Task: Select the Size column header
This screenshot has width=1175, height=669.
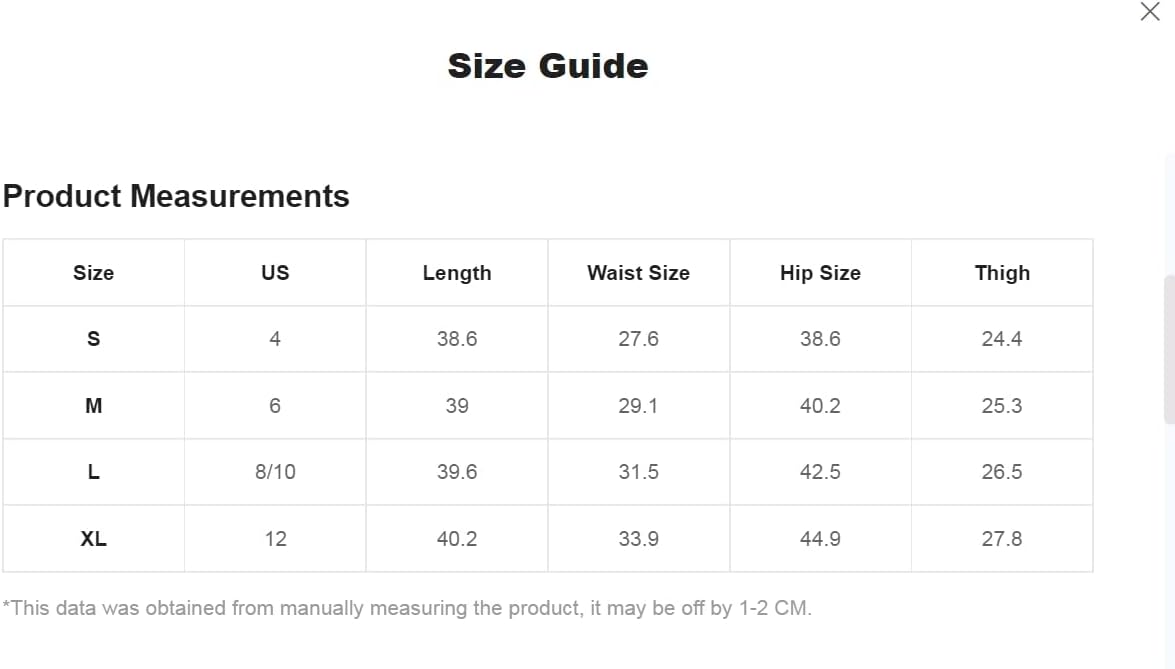Action: (x=94, y=273)
